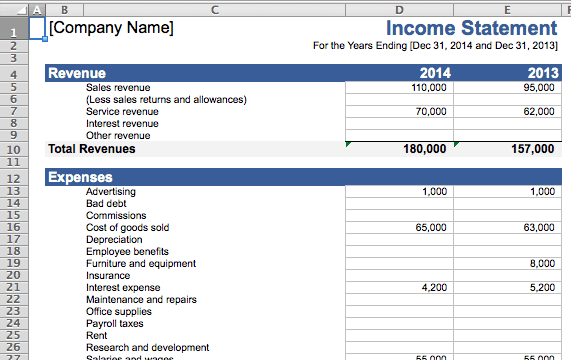The image size is (571, 360).
Task: Select the Employee benefits label
Action: (127, 252)
